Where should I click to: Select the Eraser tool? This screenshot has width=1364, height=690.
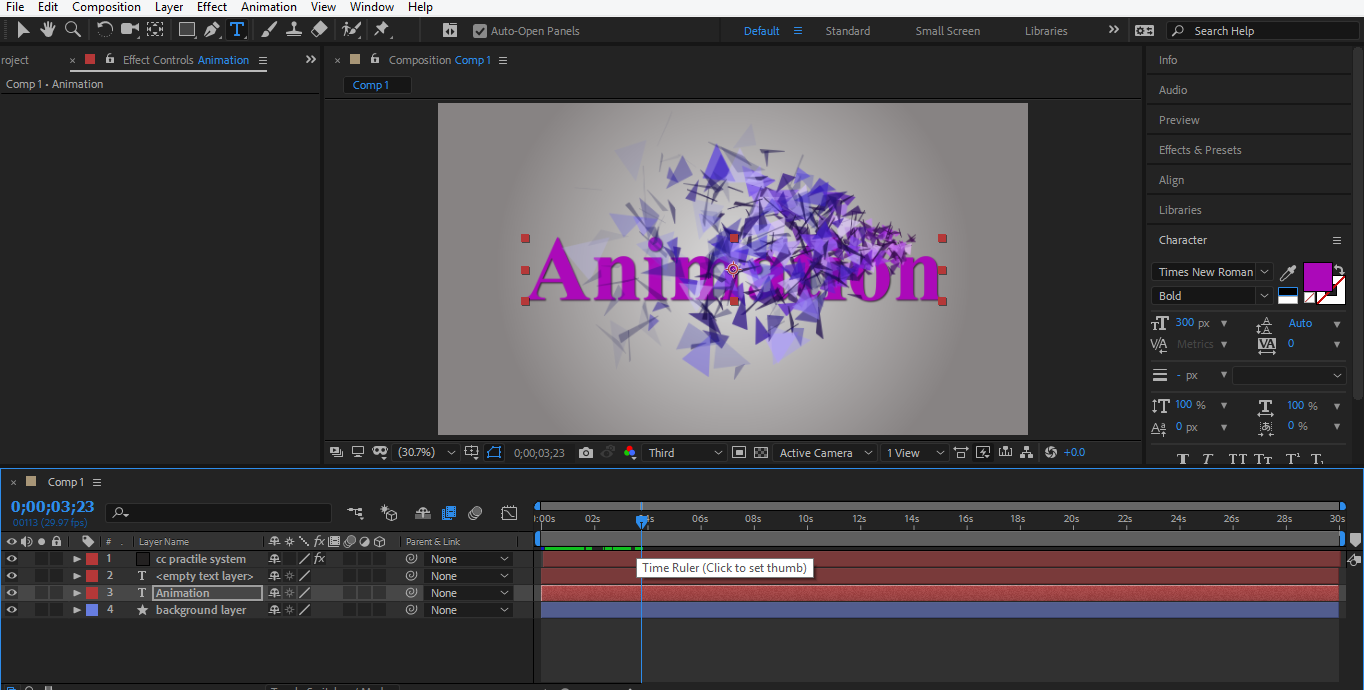coord(319,30)
